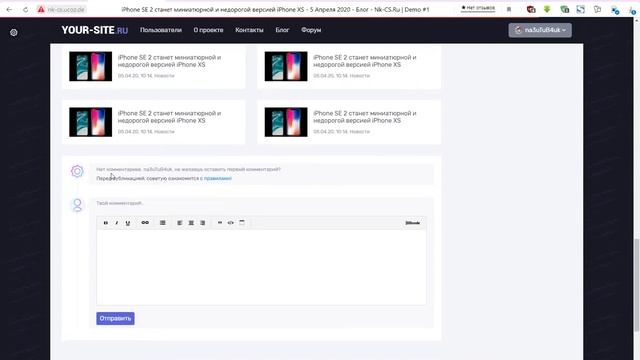Click the purple gear avatar by the no-comments notice
Viewport: 640px width, 360px height.
77,171
